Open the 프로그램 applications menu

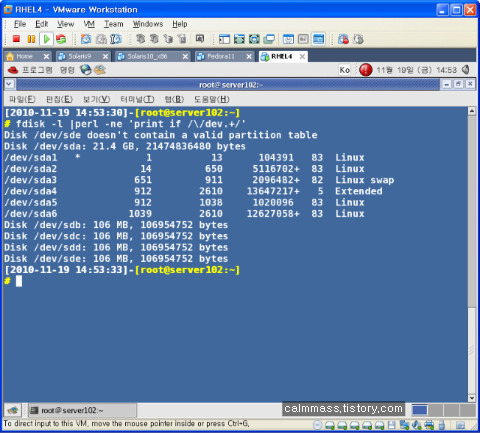[x=37, y=70]
